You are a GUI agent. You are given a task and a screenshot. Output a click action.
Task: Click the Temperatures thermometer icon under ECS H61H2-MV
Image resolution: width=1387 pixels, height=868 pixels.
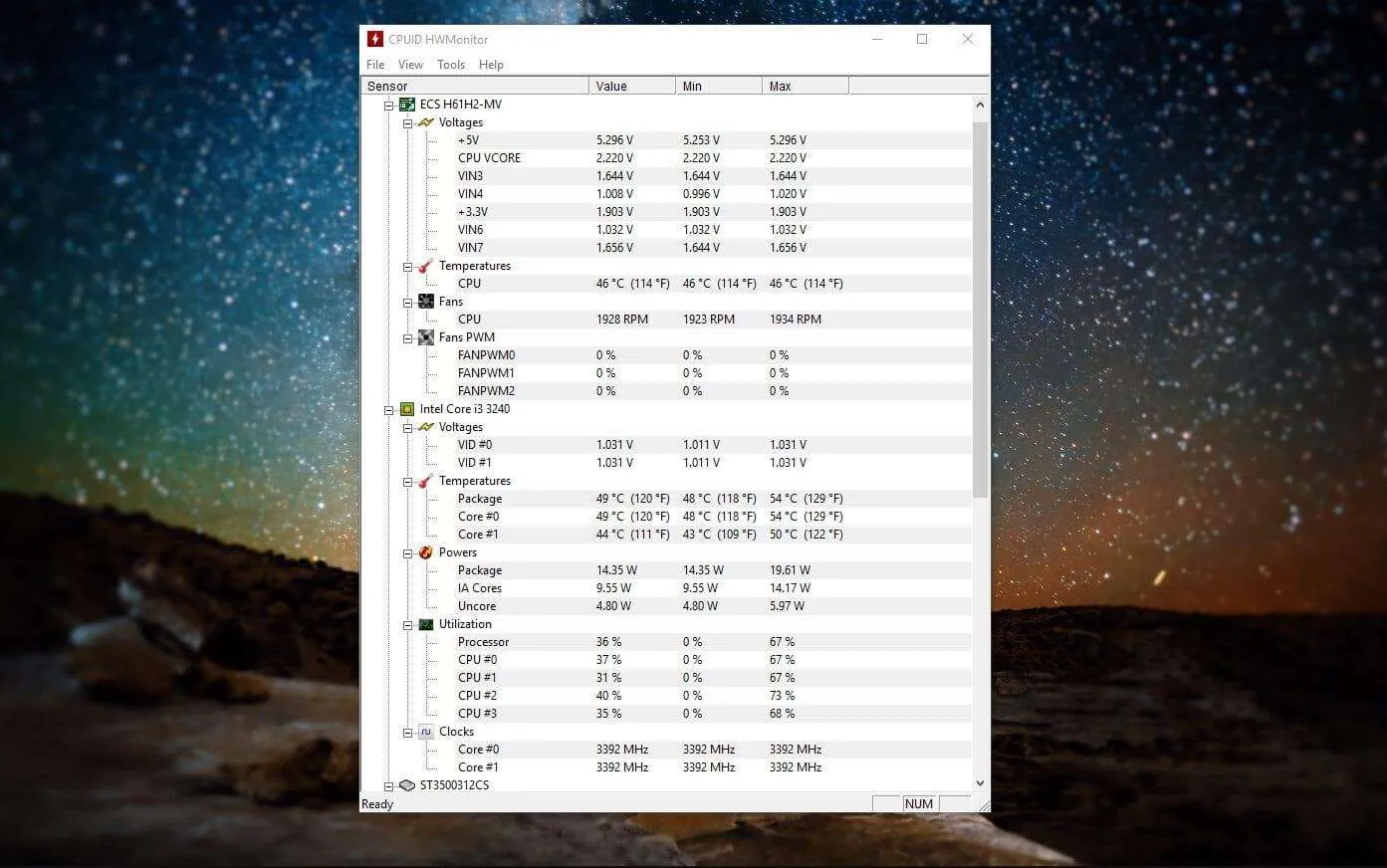[x=426, y=266]
